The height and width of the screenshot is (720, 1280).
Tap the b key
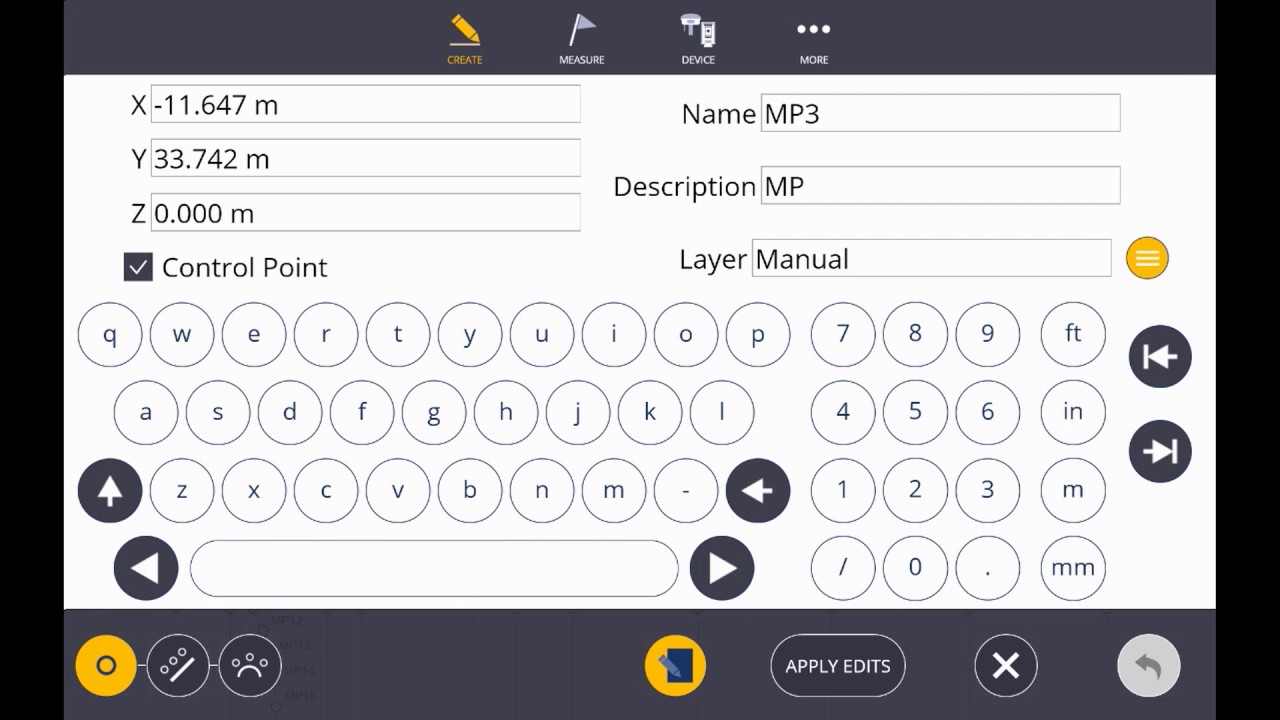pyautogui.click(x=470, y=490)
